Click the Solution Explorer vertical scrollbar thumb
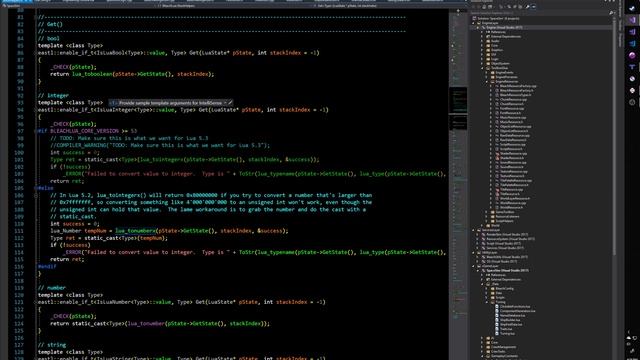 [614, 139]
